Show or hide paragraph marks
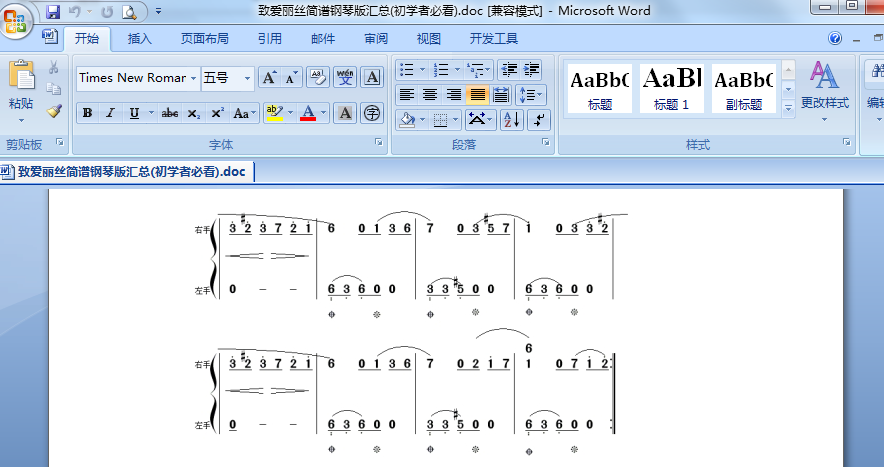The width and height of the screenshot is (884, 467). coord(539,120)
